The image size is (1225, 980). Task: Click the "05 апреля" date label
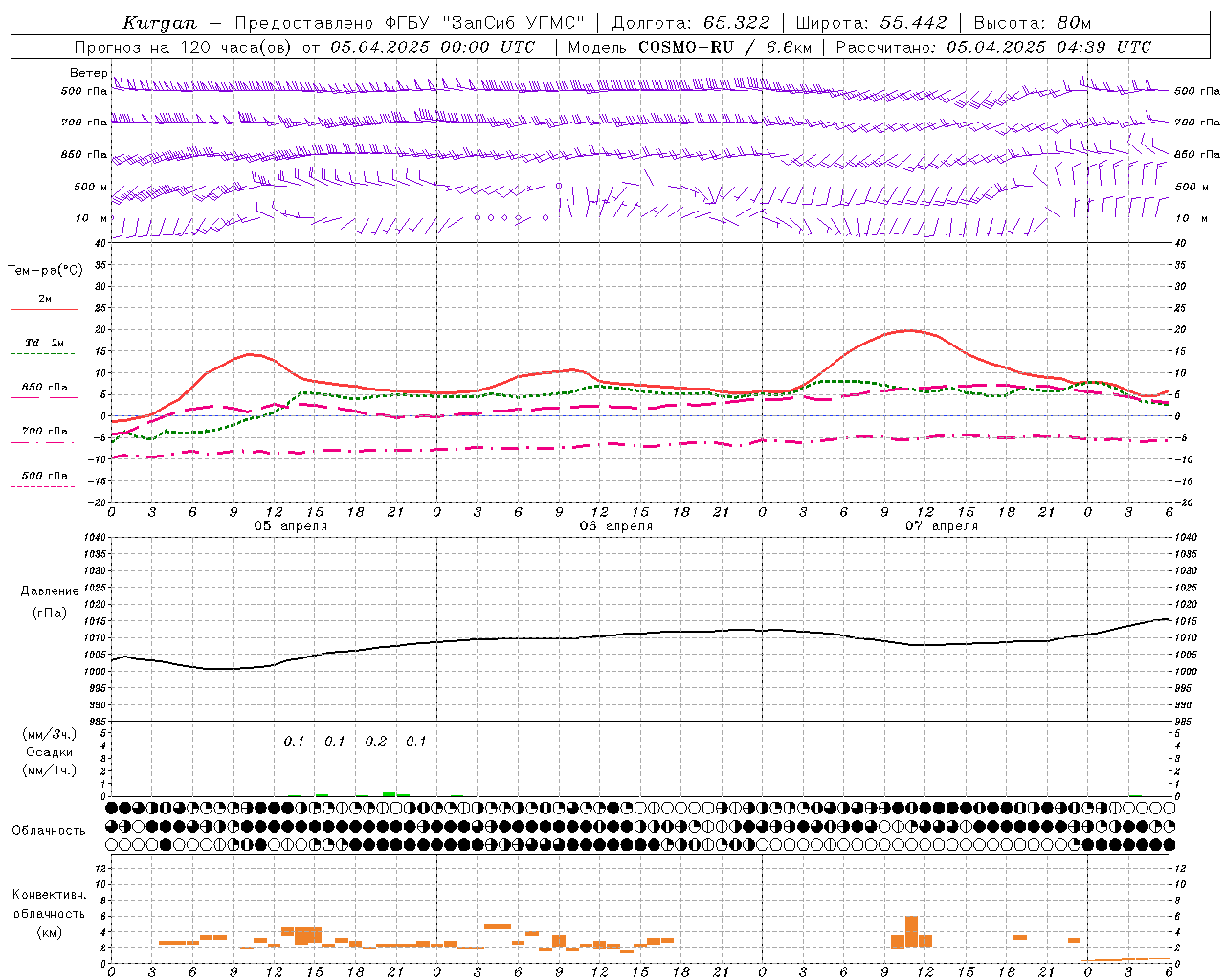tap(290, 526)
